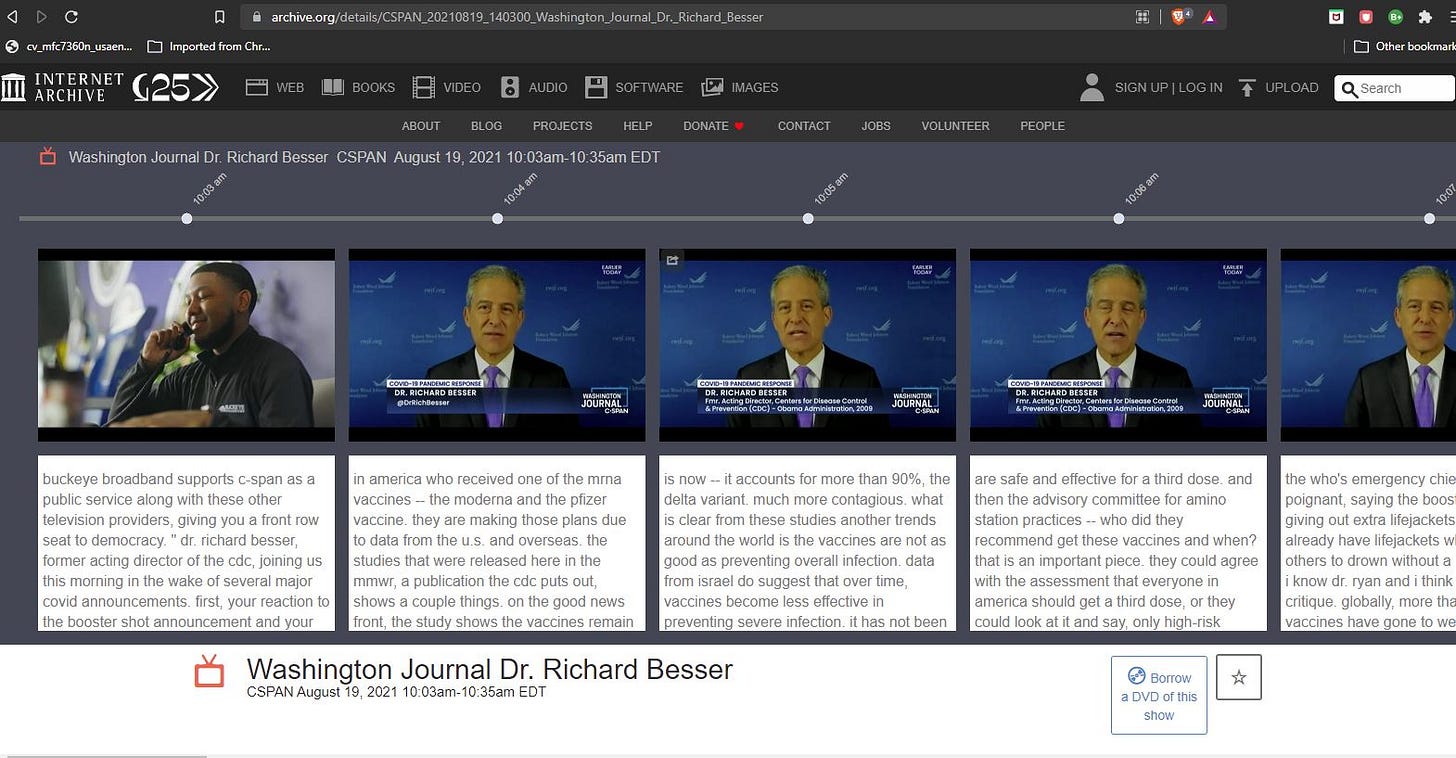The width and height of the screenshot is (1456, 758).
Task: Open the BLOG page
Action: coord(486,126)
